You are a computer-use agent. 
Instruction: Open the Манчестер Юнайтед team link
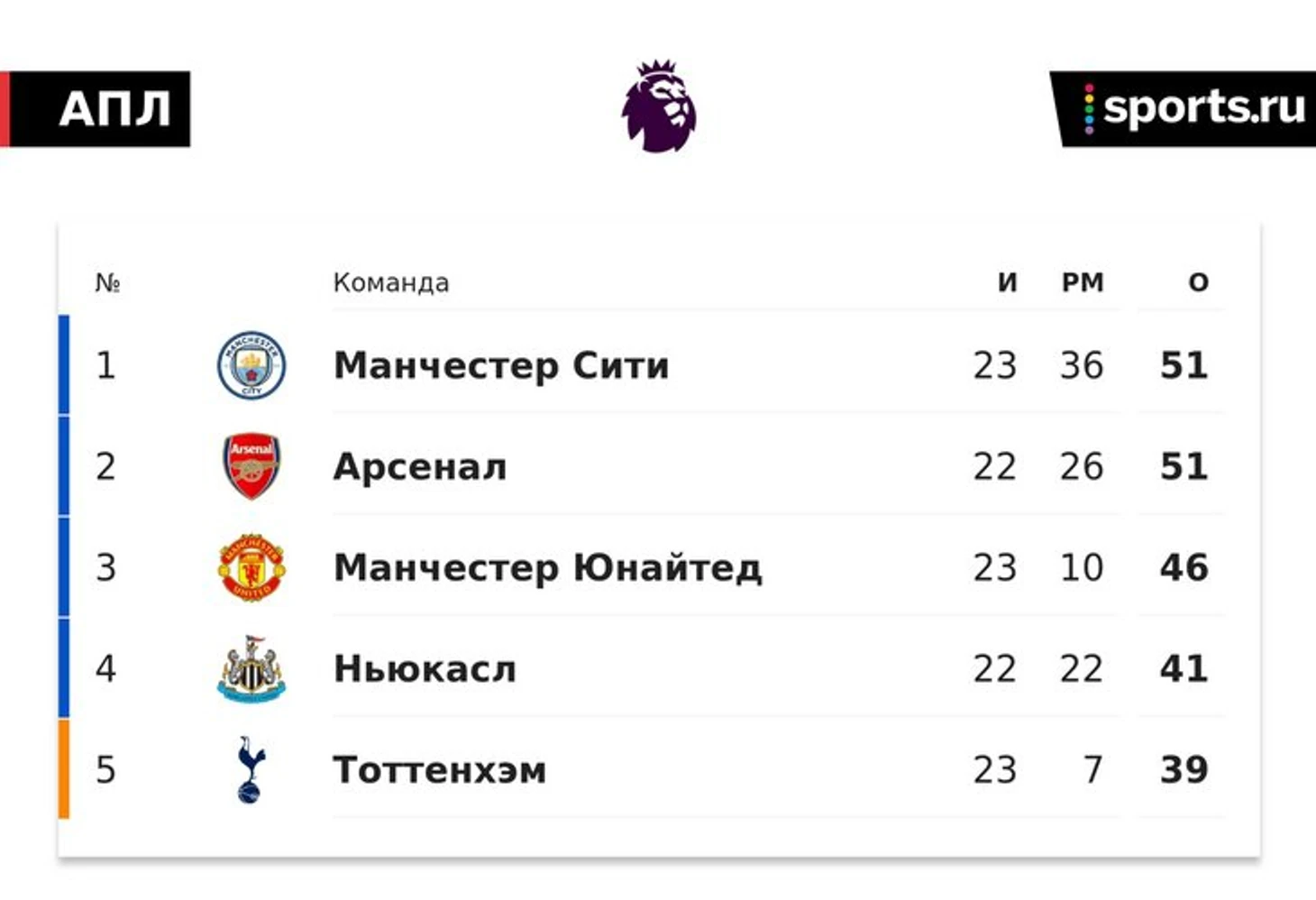click(x=548, y=568)
